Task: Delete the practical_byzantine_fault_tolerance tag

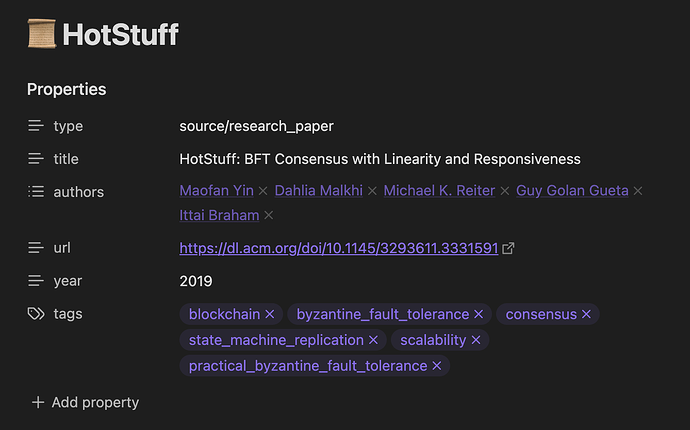Action: (437, 366)
